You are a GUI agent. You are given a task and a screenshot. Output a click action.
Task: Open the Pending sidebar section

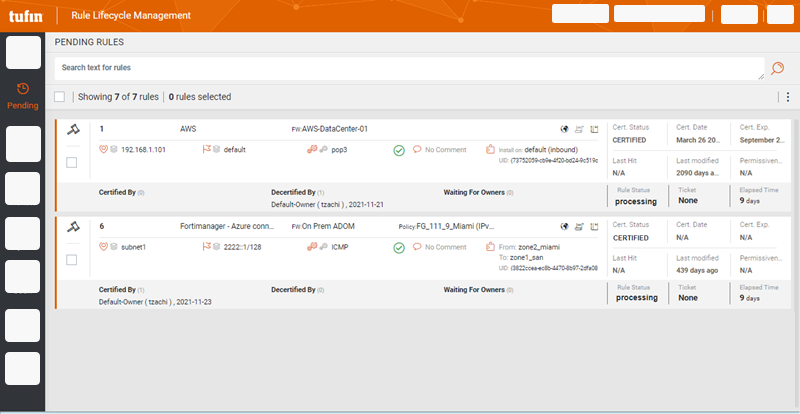pyautogui.click(x=22, y=96)
